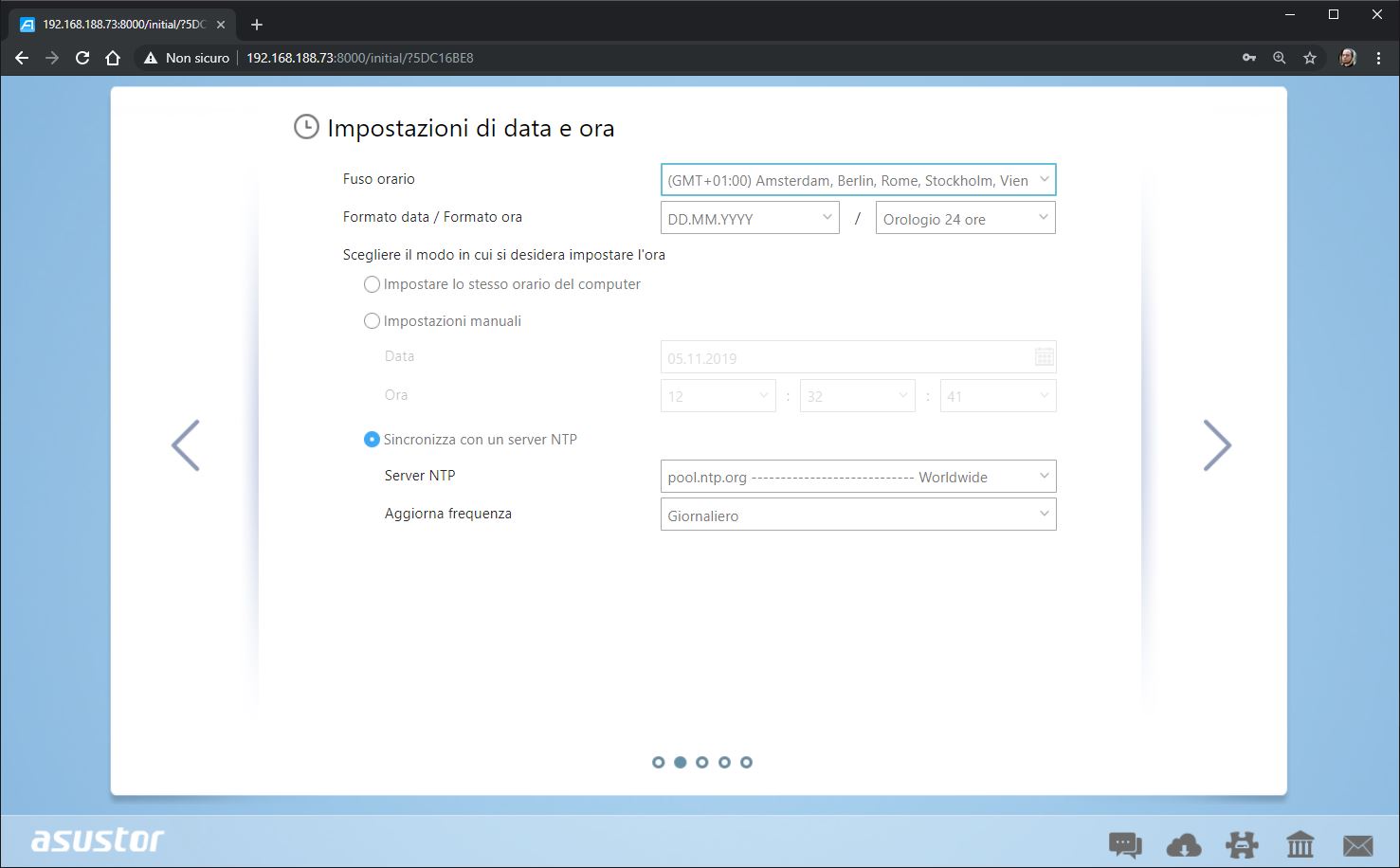Click the chat feedback icon in footer

[1125, 843]
